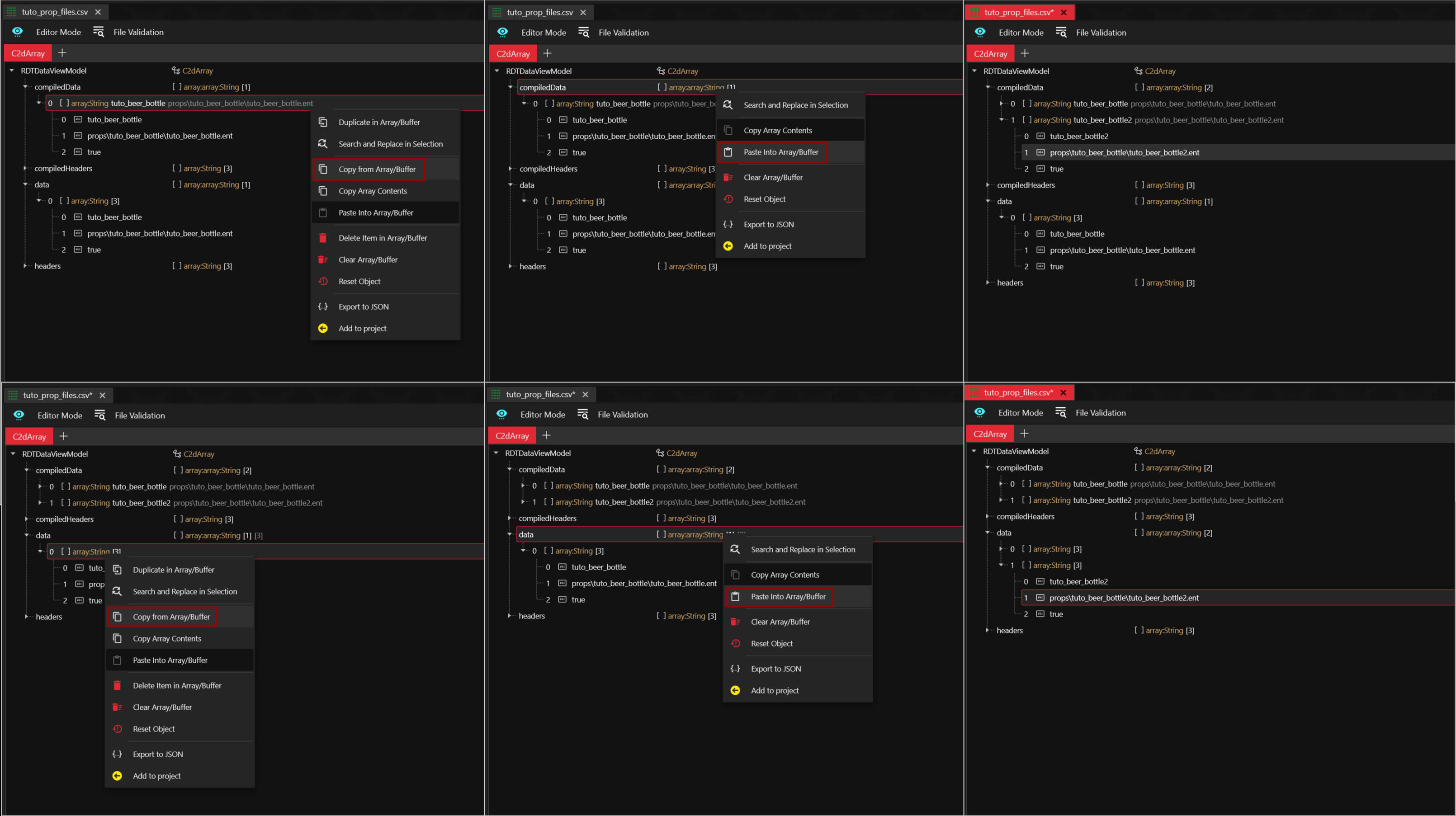The width and height of the screenshot is (1456, 816).
Task: Expand the headers node in the top-left tree
Action: click(25, 266)
